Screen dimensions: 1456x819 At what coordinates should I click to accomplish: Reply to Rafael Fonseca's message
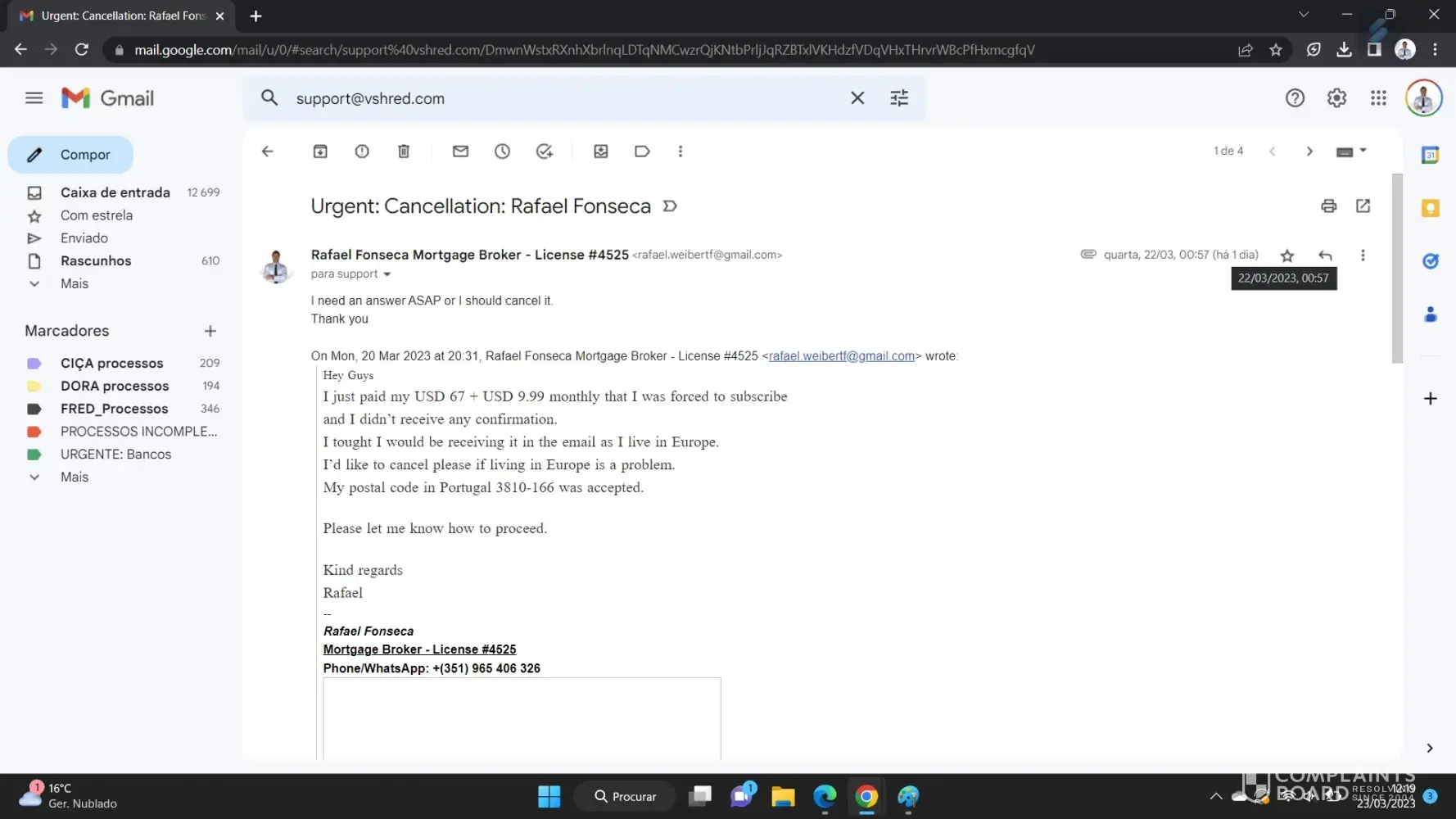[1325, 256]
